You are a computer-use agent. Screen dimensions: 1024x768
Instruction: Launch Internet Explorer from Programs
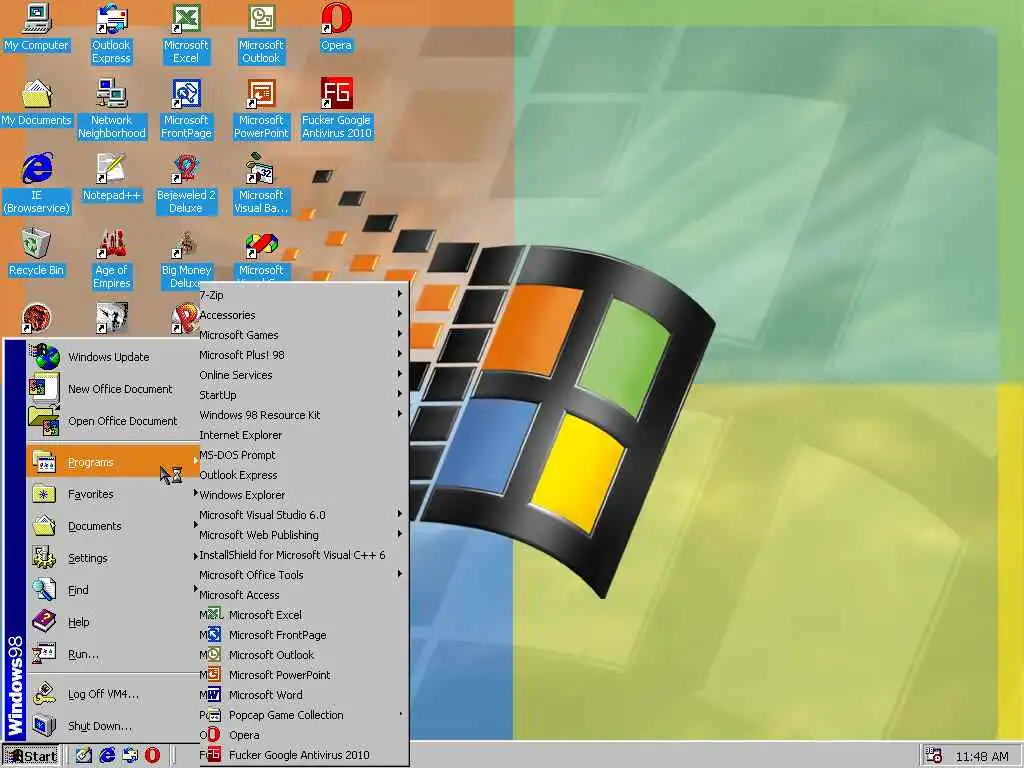point(303,435)
